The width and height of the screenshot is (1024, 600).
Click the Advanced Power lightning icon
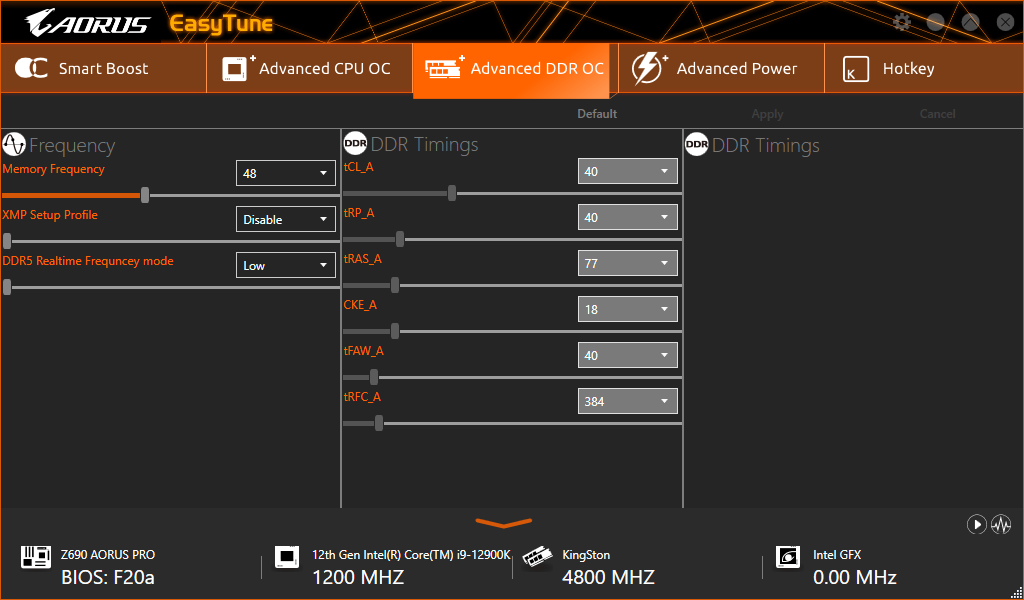(649, 68)
